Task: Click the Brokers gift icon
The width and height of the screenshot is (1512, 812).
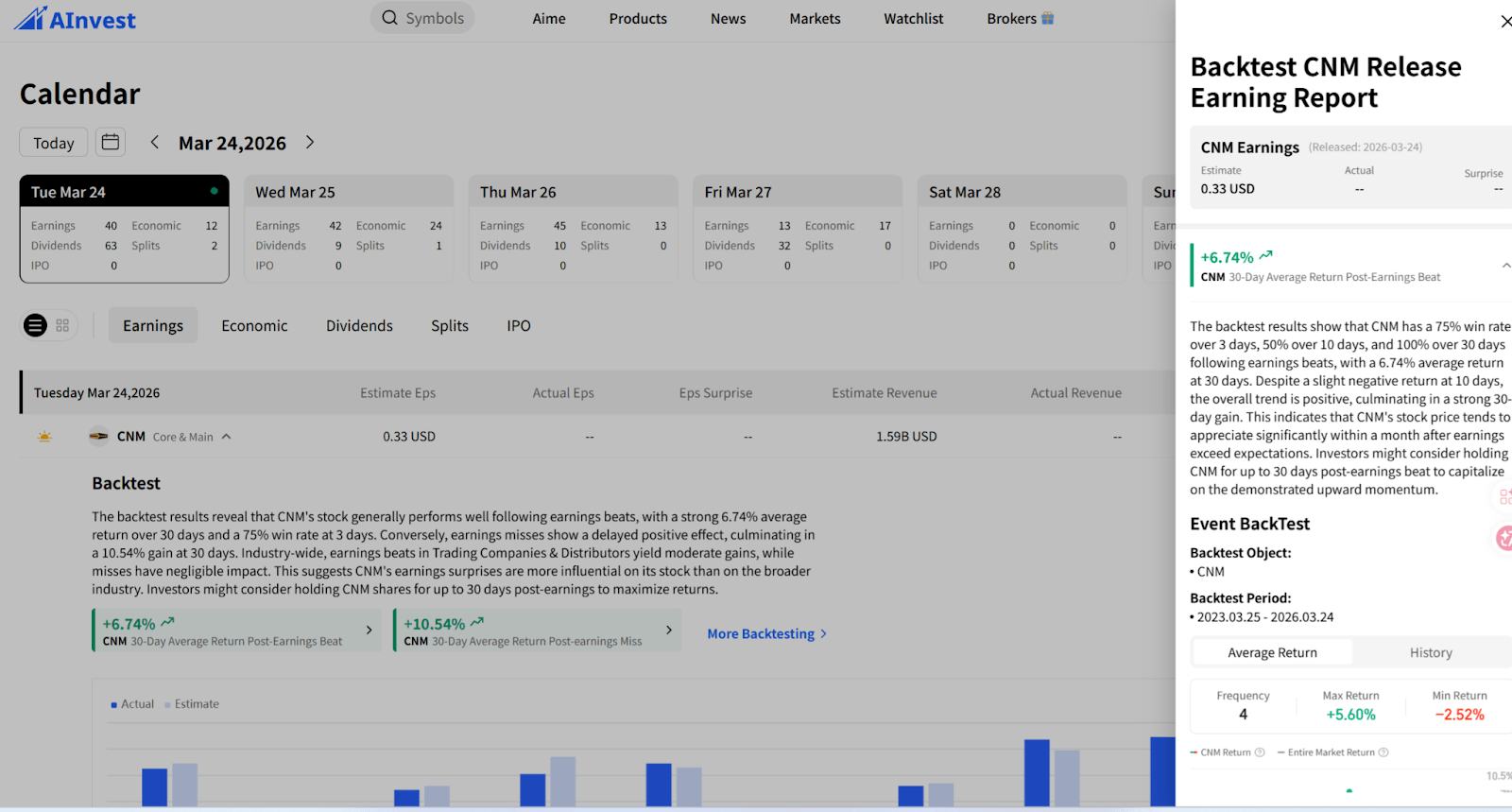Action: tap(1047, 18)
